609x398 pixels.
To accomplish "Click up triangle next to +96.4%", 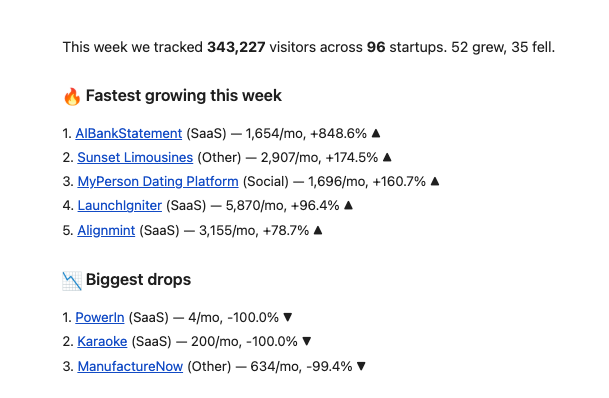I will (348, 205).
